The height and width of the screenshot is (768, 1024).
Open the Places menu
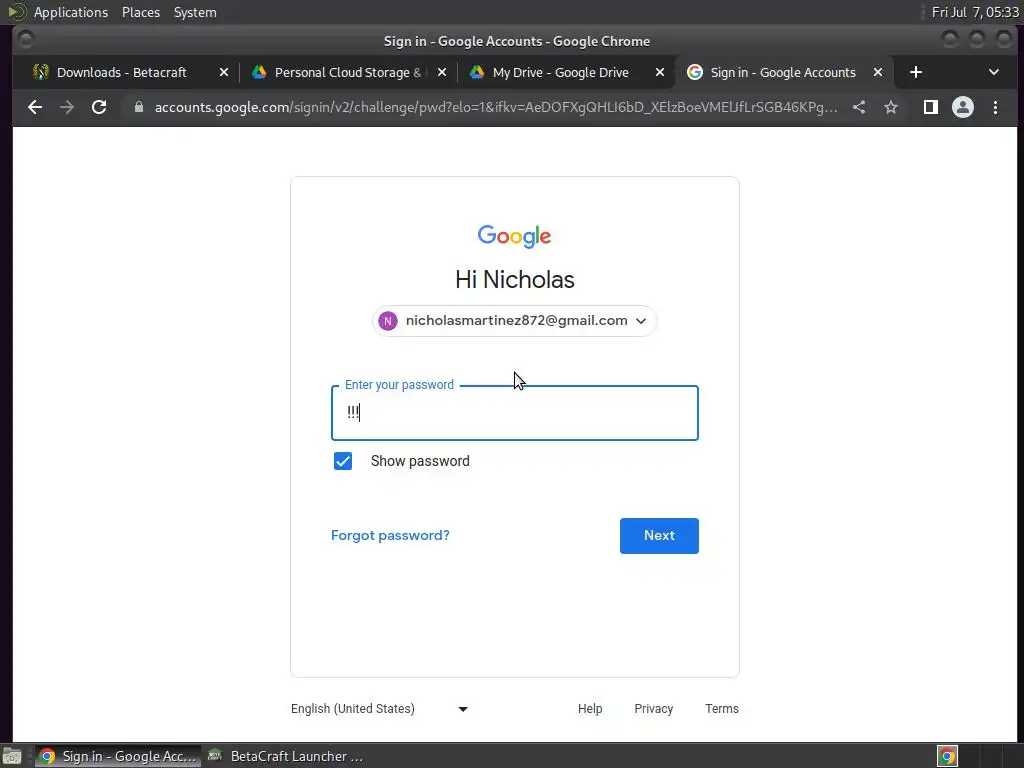pyautogui.click(x=140, y=12)
